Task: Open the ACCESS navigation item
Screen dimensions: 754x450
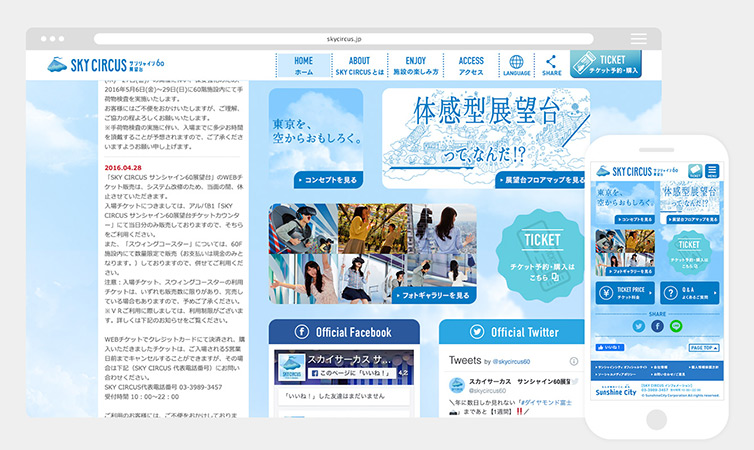Action: coord(471,65)
